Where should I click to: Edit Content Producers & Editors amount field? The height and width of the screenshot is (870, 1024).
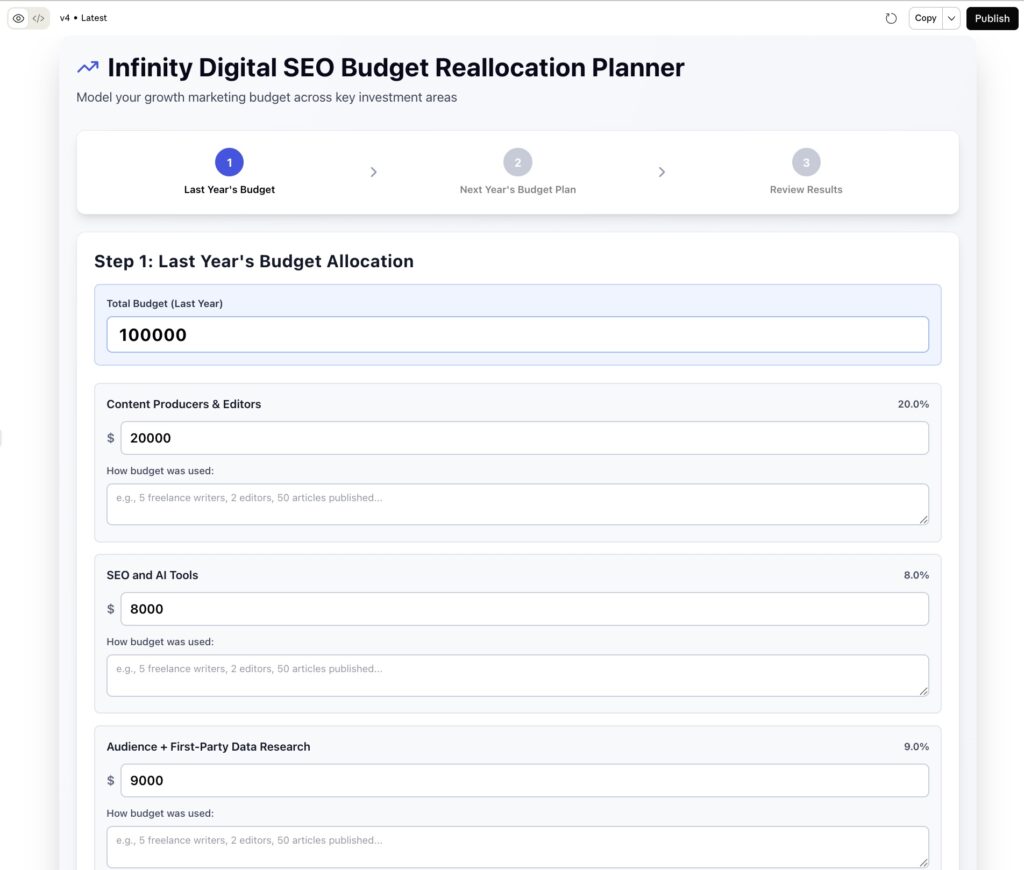coord(524,438)
